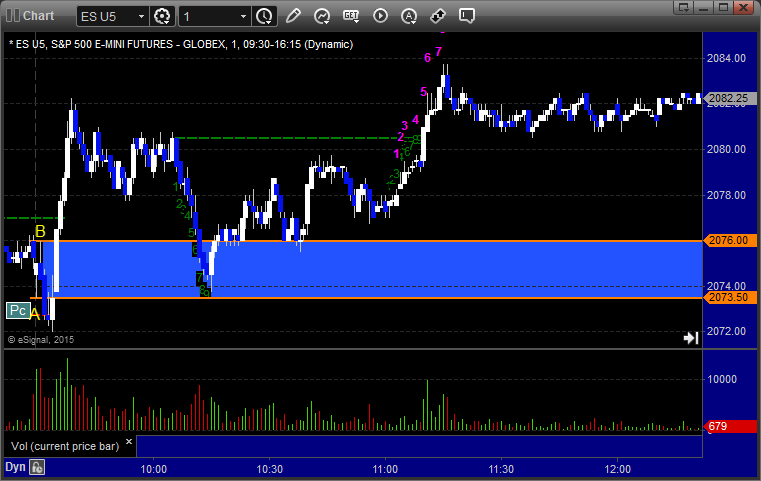Toggle the Pc marker button

click(x=17, y=311)
